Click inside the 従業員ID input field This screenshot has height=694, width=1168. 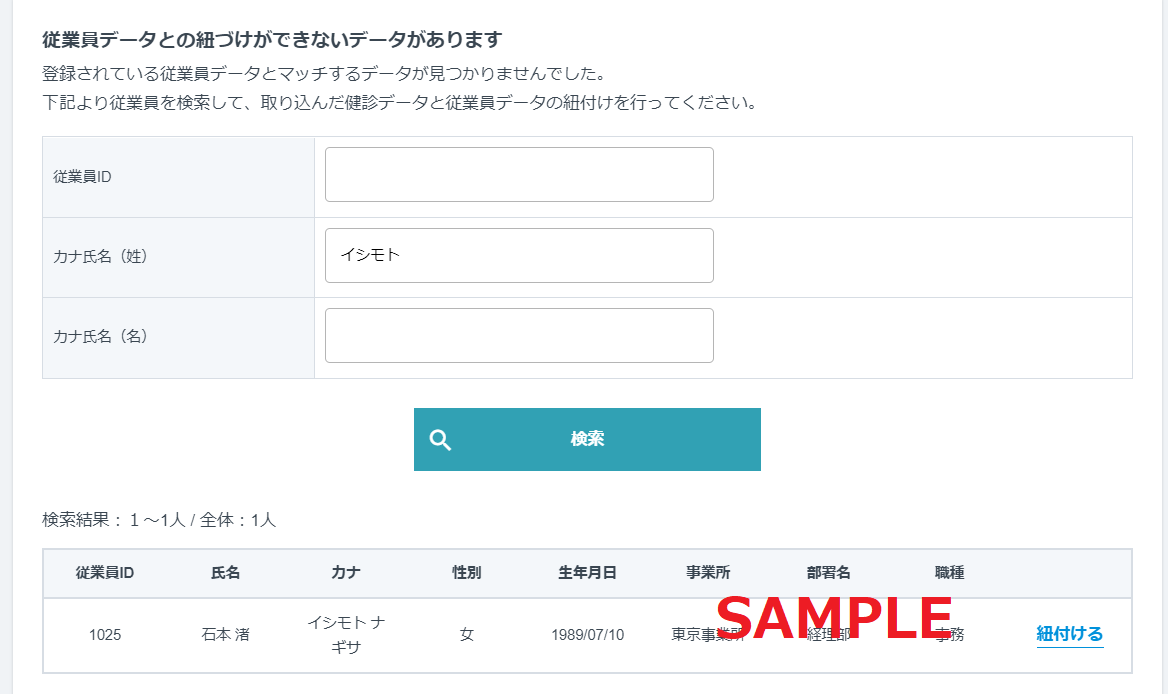click(518, 173)
